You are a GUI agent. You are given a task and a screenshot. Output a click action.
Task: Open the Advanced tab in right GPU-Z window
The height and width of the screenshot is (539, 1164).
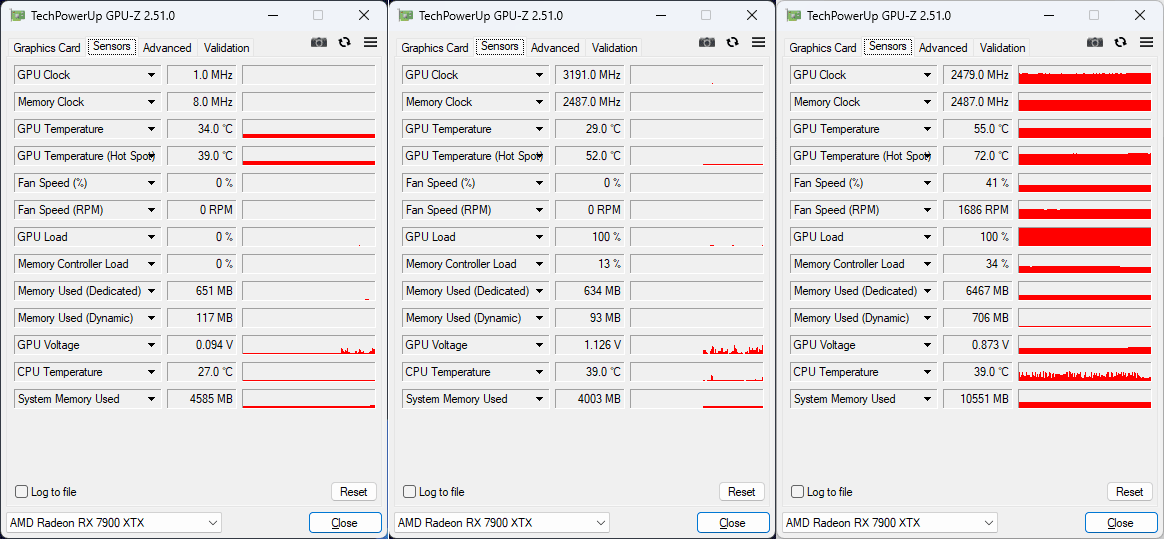pos(943,48)
